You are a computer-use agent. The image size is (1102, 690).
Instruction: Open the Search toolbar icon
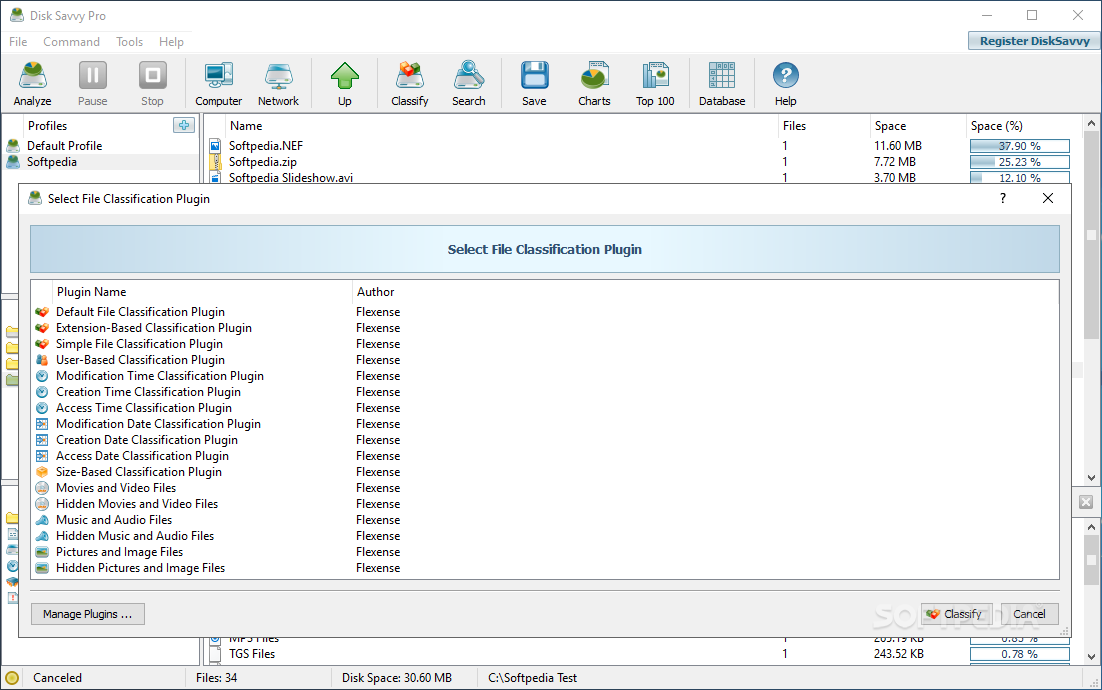click(x=469, y=75)
